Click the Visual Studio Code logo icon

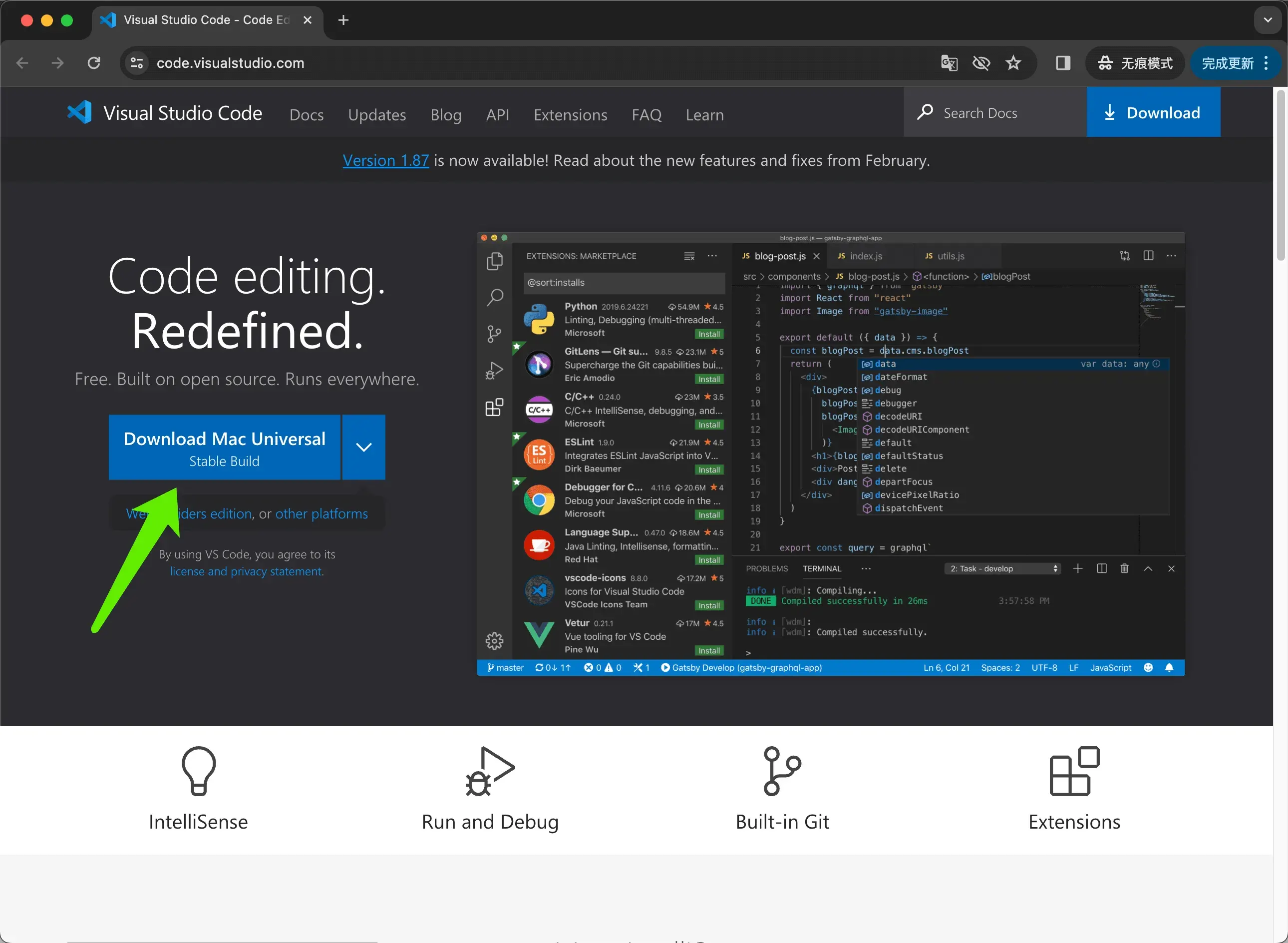point(79,112)
